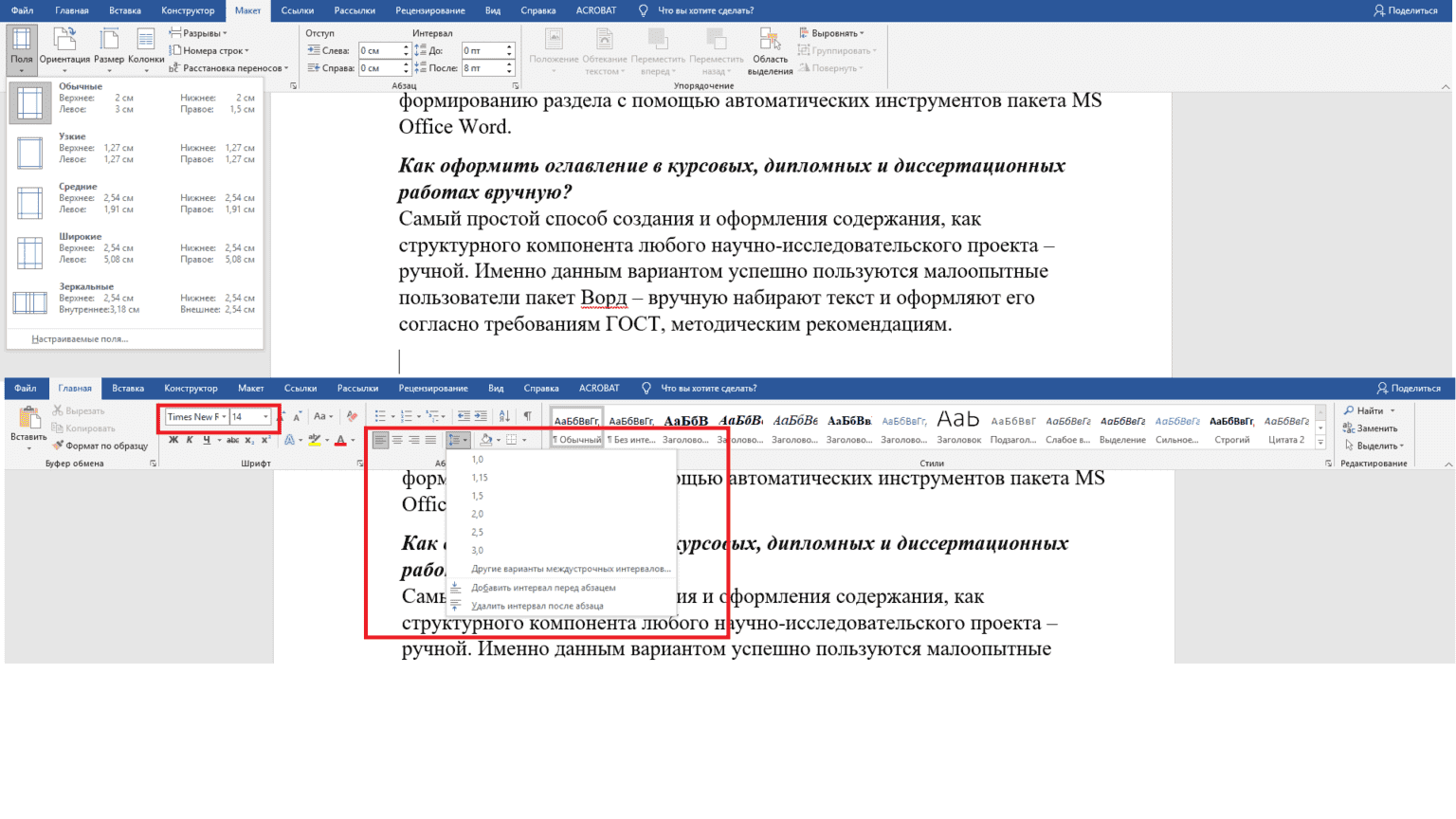Select Зеркальные margins preset

click(135, 302)
